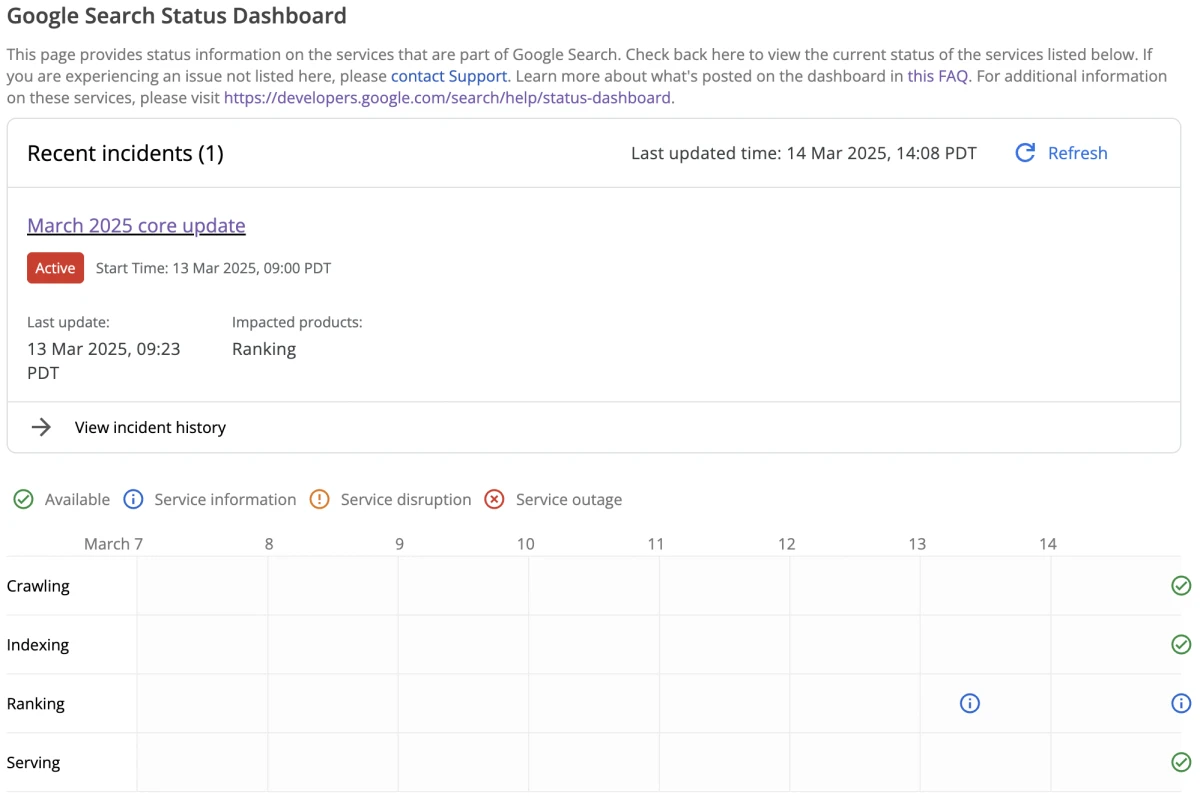
Task: Click the Start Time 13 Mar 2025 text
Action: [x=213, y=268]
